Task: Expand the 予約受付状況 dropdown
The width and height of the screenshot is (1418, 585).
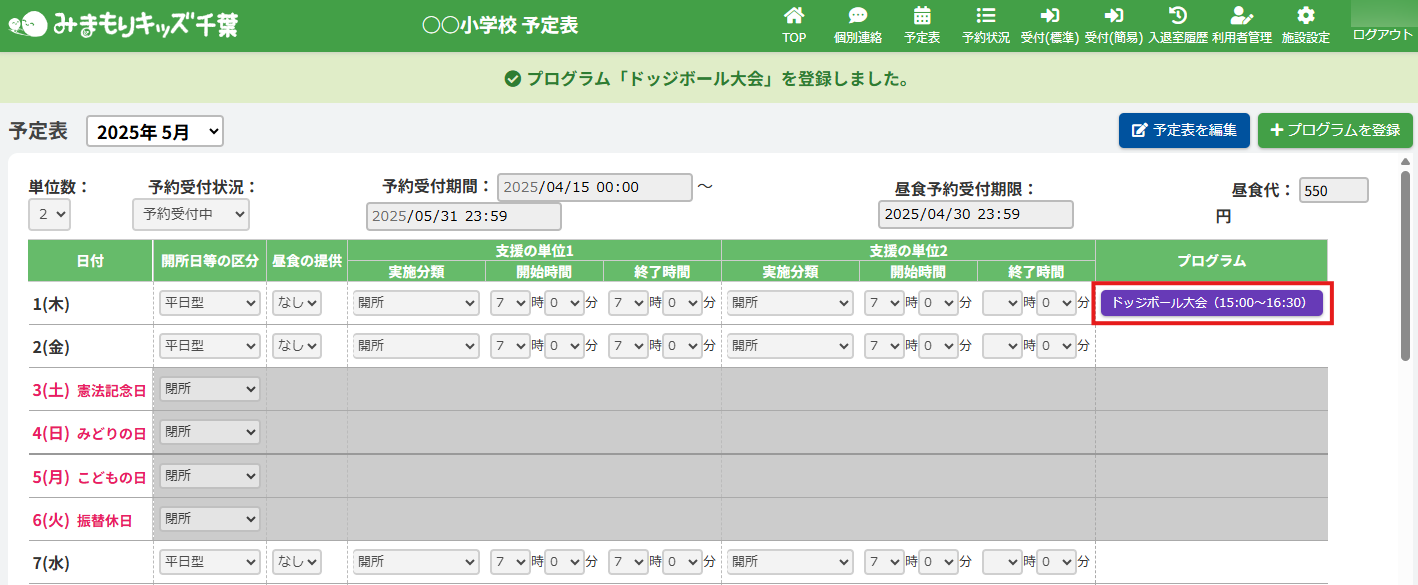Action: (x=190, y=215)
